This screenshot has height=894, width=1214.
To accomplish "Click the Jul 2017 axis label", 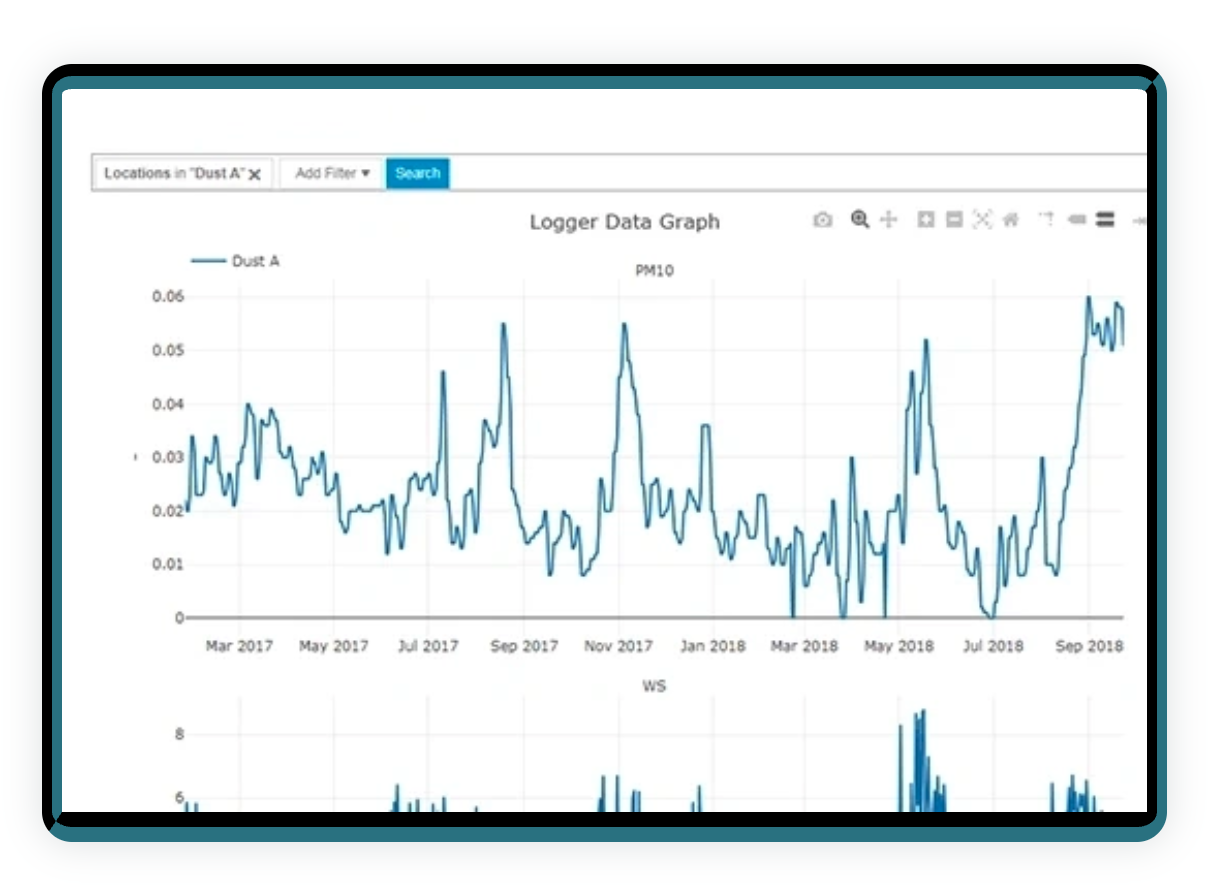I will (x=428, y=646).
